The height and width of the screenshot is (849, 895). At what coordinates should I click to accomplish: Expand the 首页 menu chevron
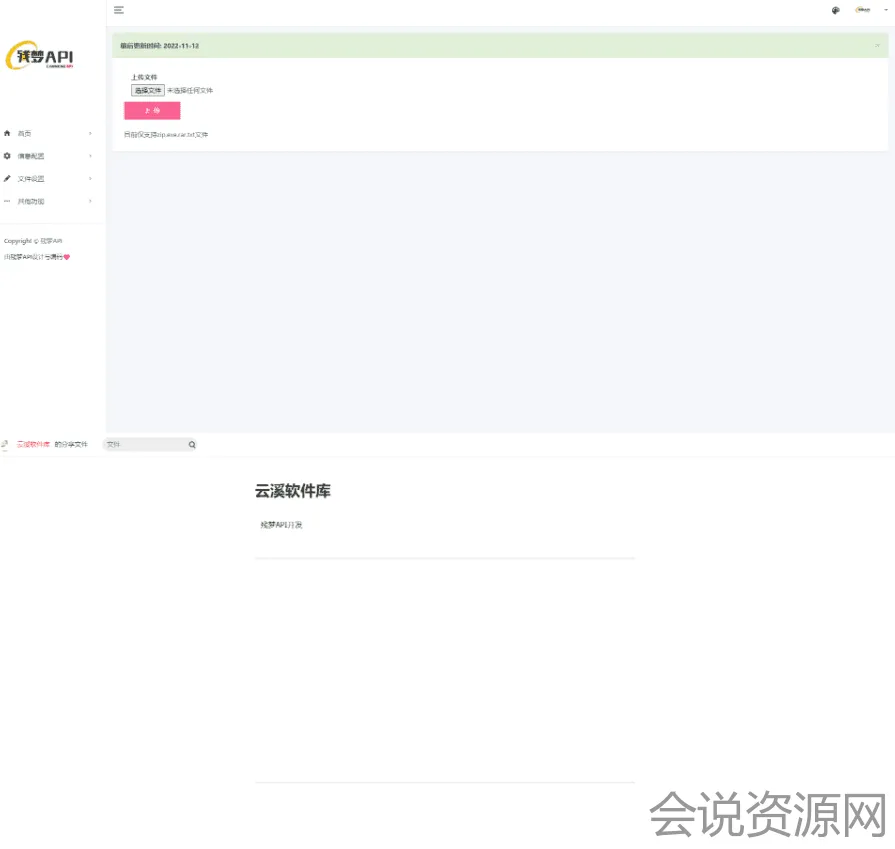90,133
